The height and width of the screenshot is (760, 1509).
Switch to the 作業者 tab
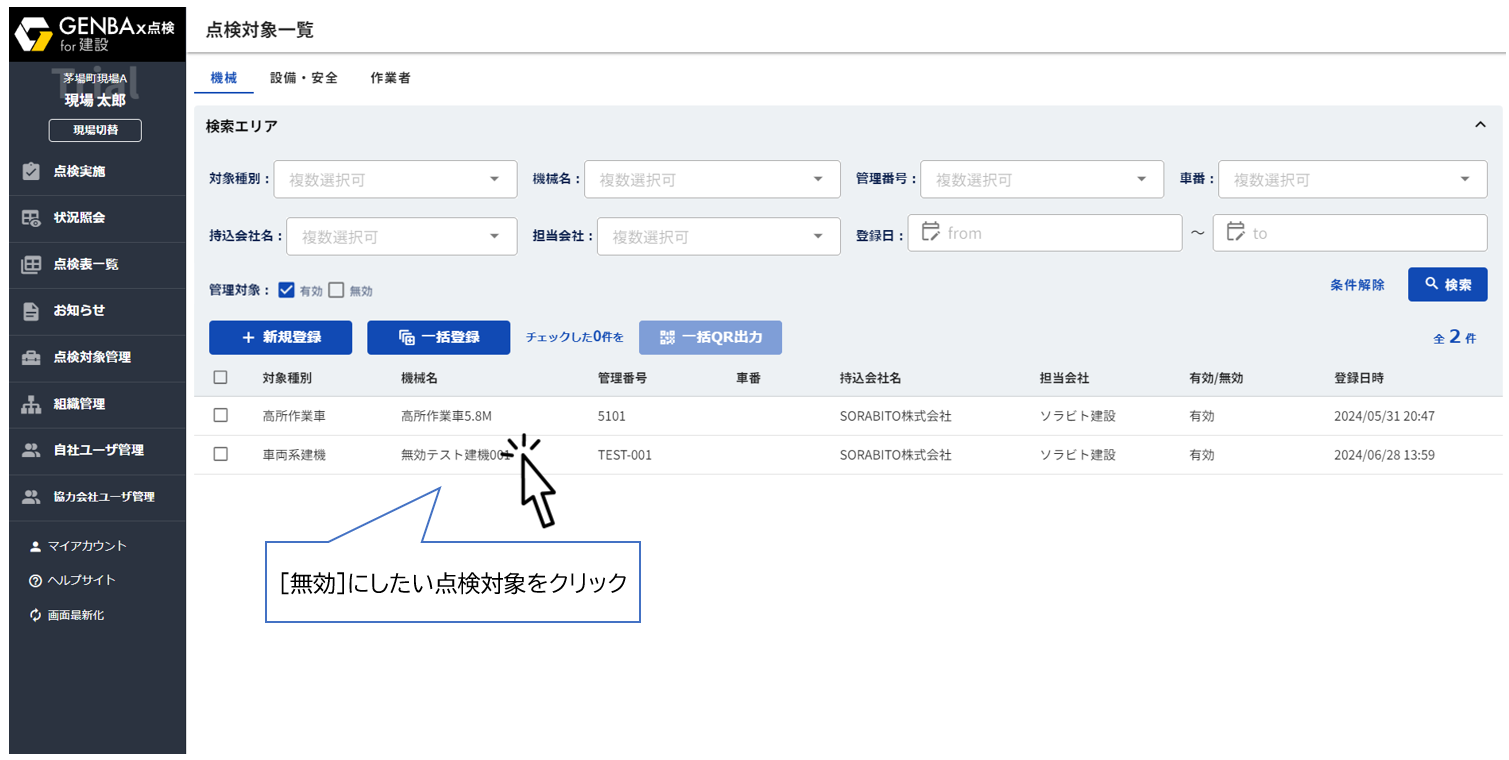tap(389, 76)
